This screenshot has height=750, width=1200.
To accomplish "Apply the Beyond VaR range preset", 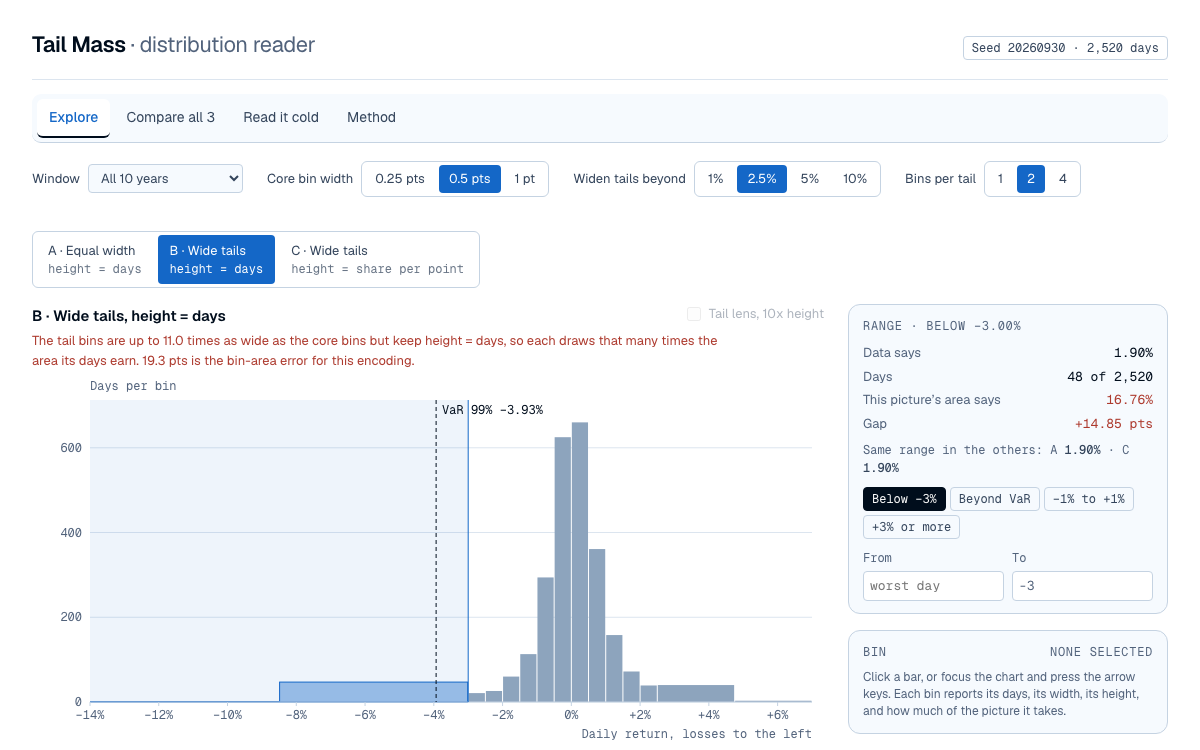I will click(x=994, y=499).
